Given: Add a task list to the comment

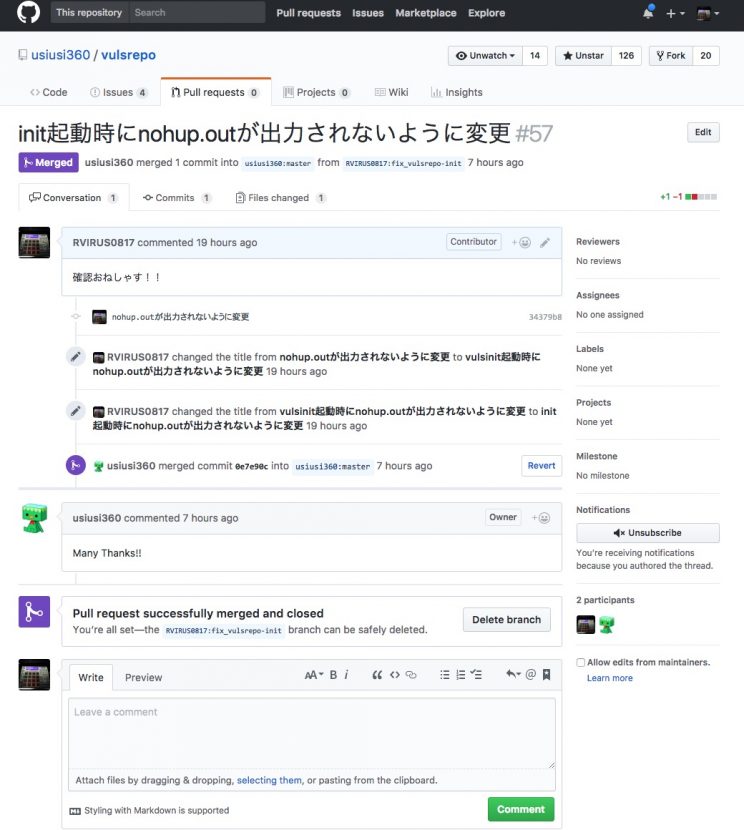Looking at the screenshot, I should point(476,676).
